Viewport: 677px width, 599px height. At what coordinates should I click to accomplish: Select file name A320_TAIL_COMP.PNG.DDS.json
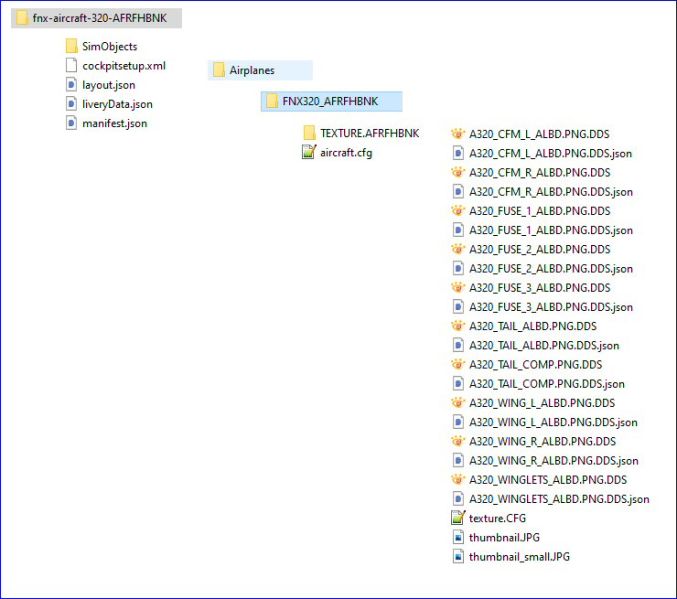[547, 384]
